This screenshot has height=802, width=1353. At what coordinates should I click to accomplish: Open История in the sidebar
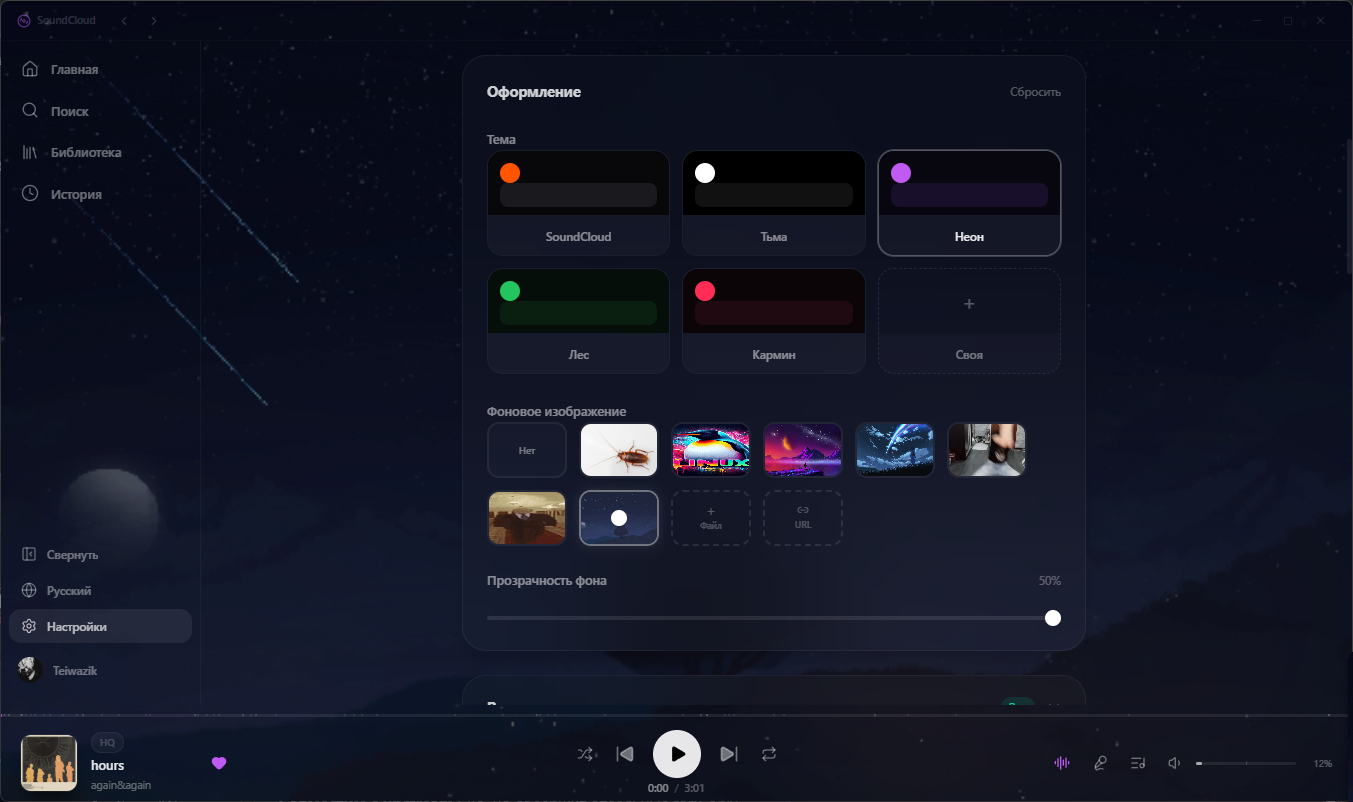point(100,194)
